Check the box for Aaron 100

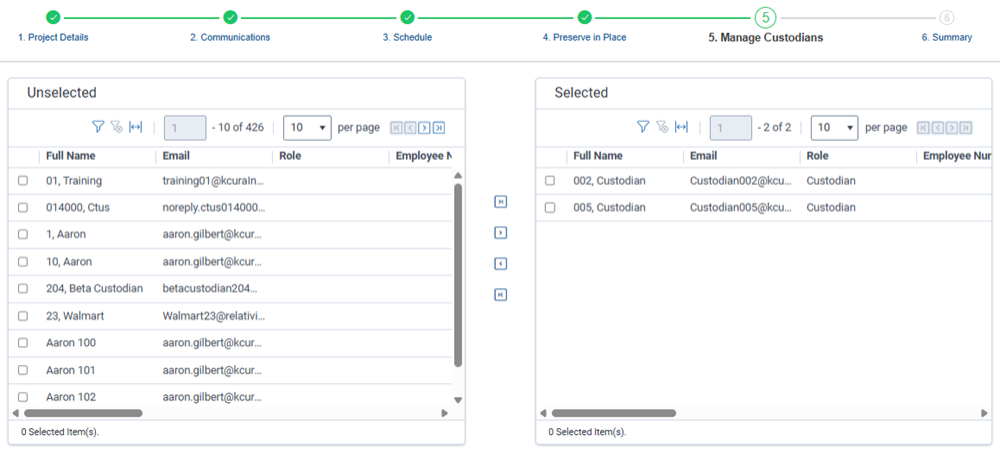(23, 343)
